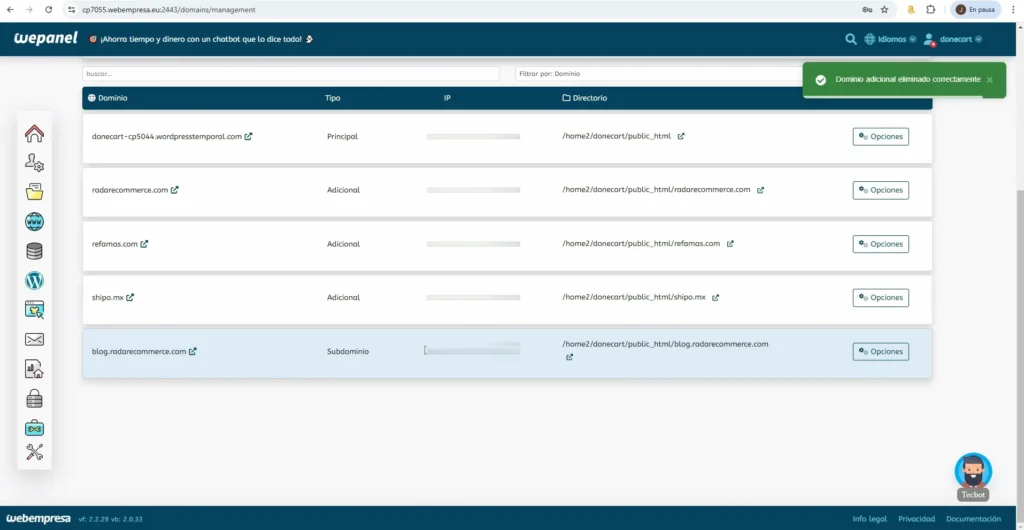Click the chatbot promo banner text
Image resolution: width=1024 pixels, height=530 pixels.
[x=200, y=39]
